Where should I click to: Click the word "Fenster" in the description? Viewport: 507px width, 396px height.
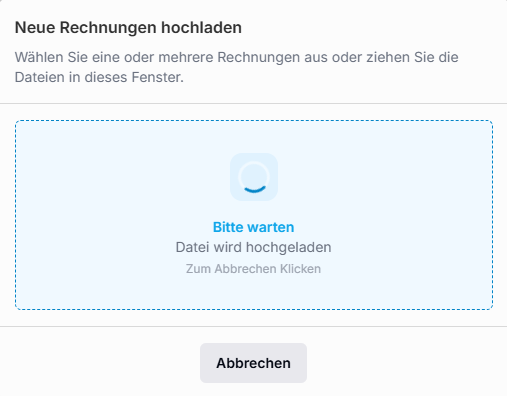(156, 77)
